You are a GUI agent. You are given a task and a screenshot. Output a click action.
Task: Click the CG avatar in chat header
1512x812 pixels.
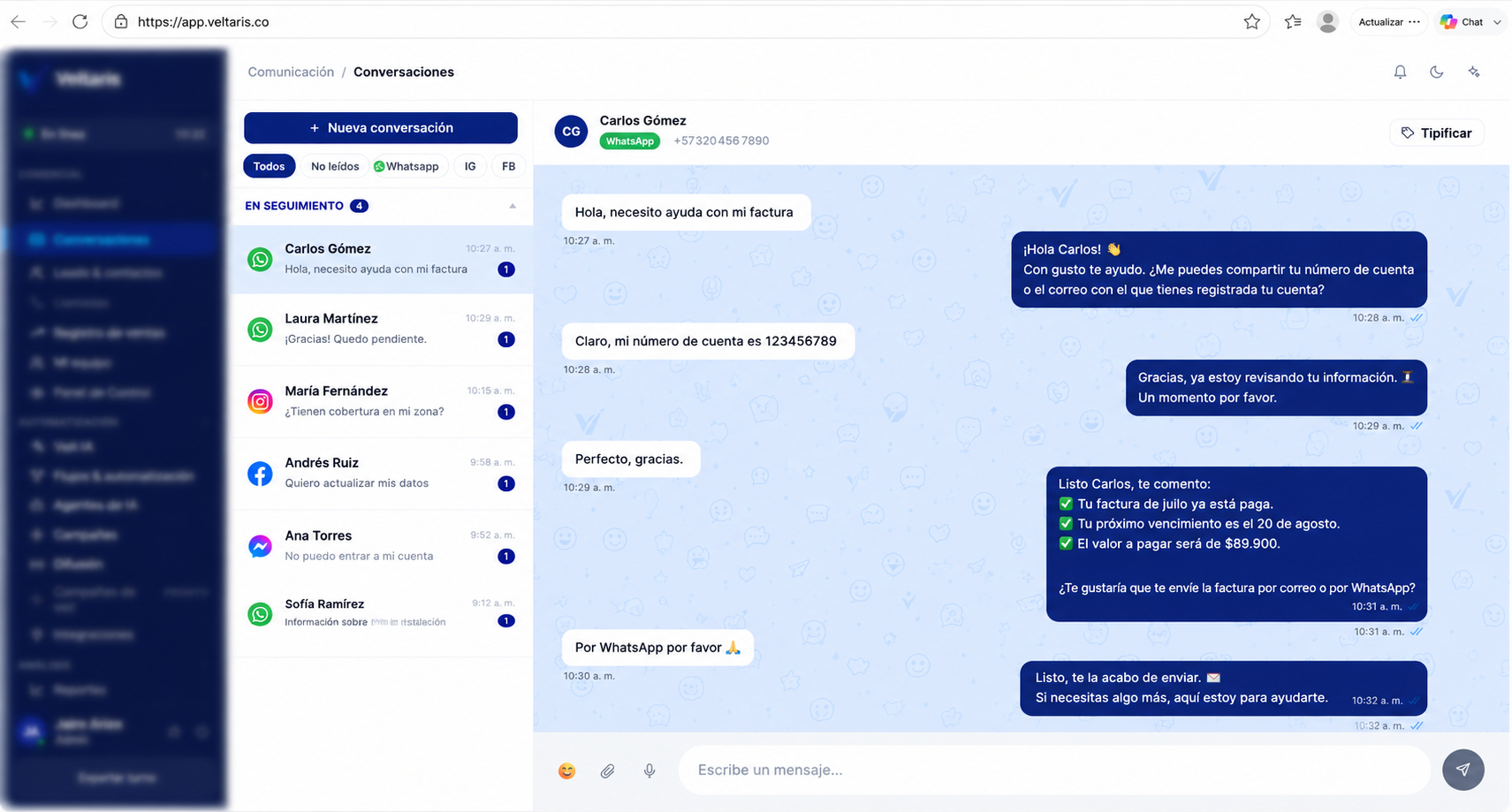click(571, 132)
